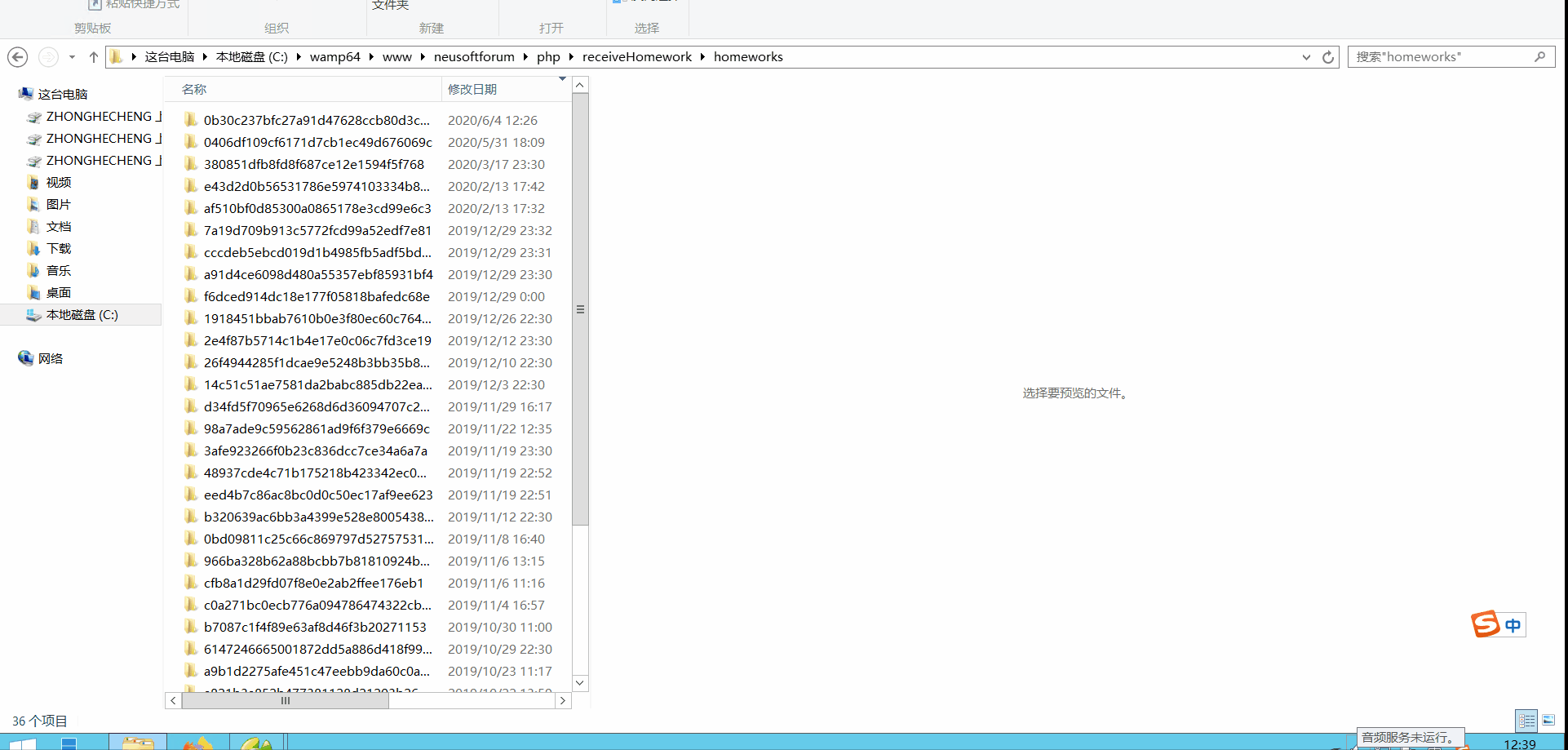Navigate to 这台电脑 in breadcrumb

coord(170,57)
